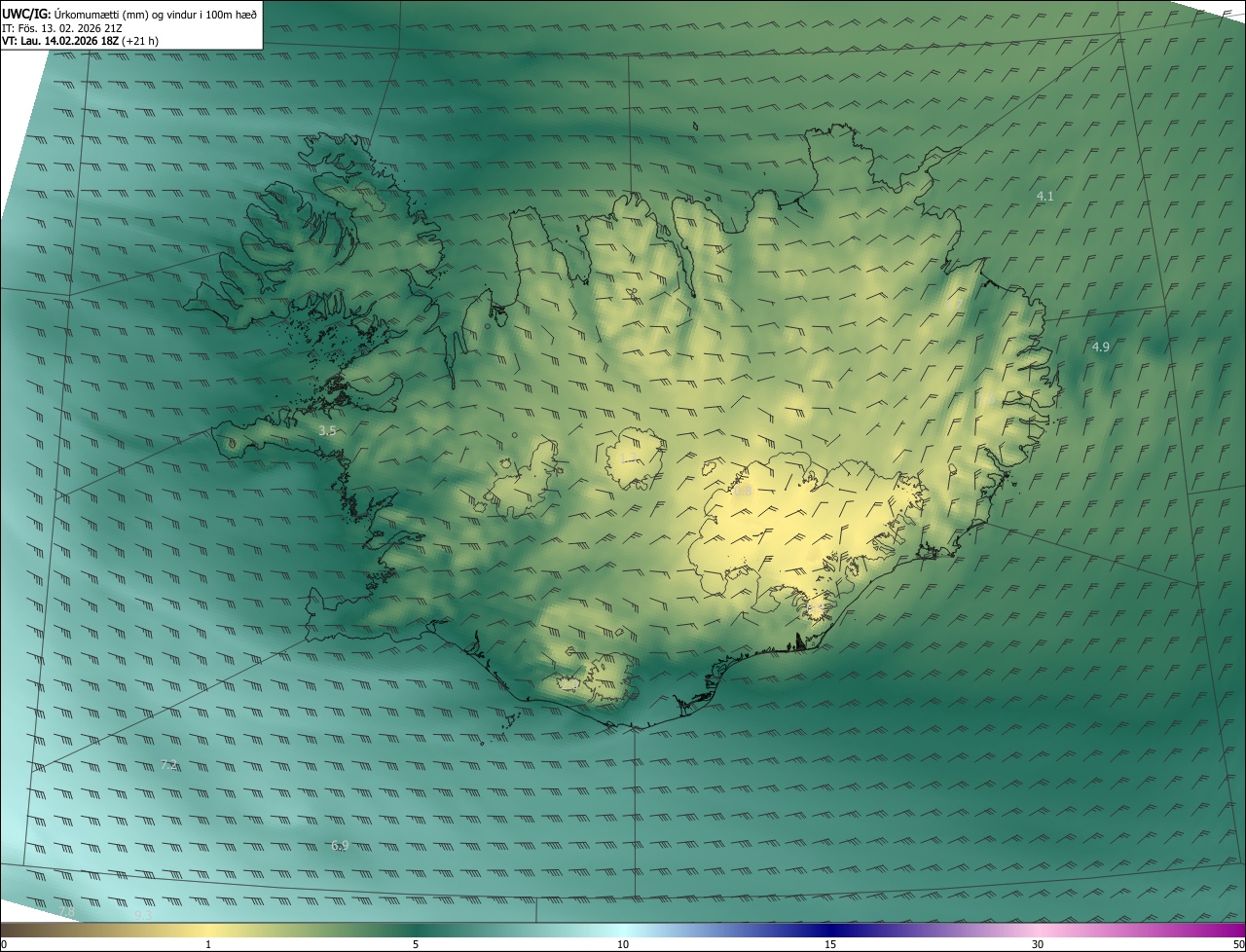Click the 4.9 value off the east coast
The height and width of the screenshot is (952, 1246).
(x=1100, y=348)
